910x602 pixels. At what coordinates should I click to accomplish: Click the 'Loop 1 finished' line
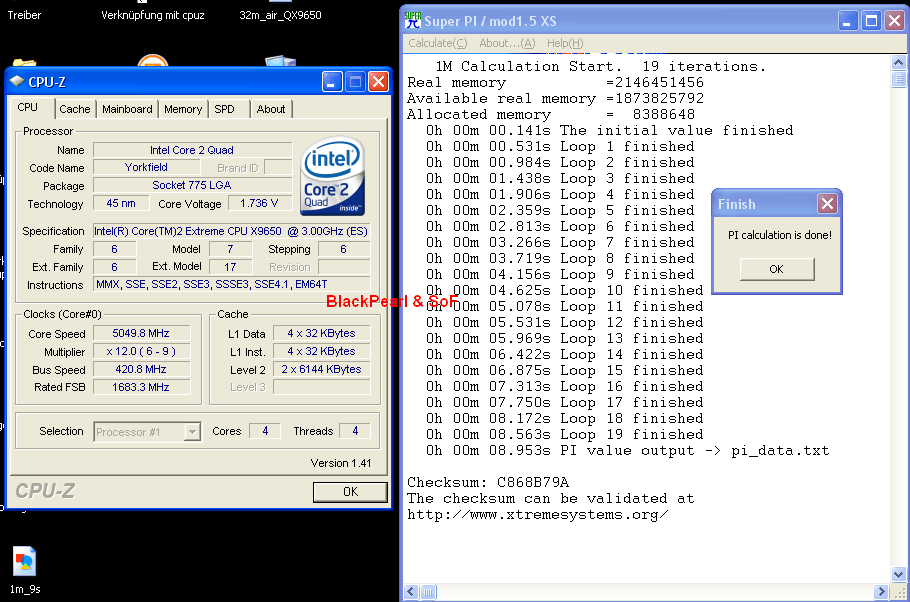point(560,146)
